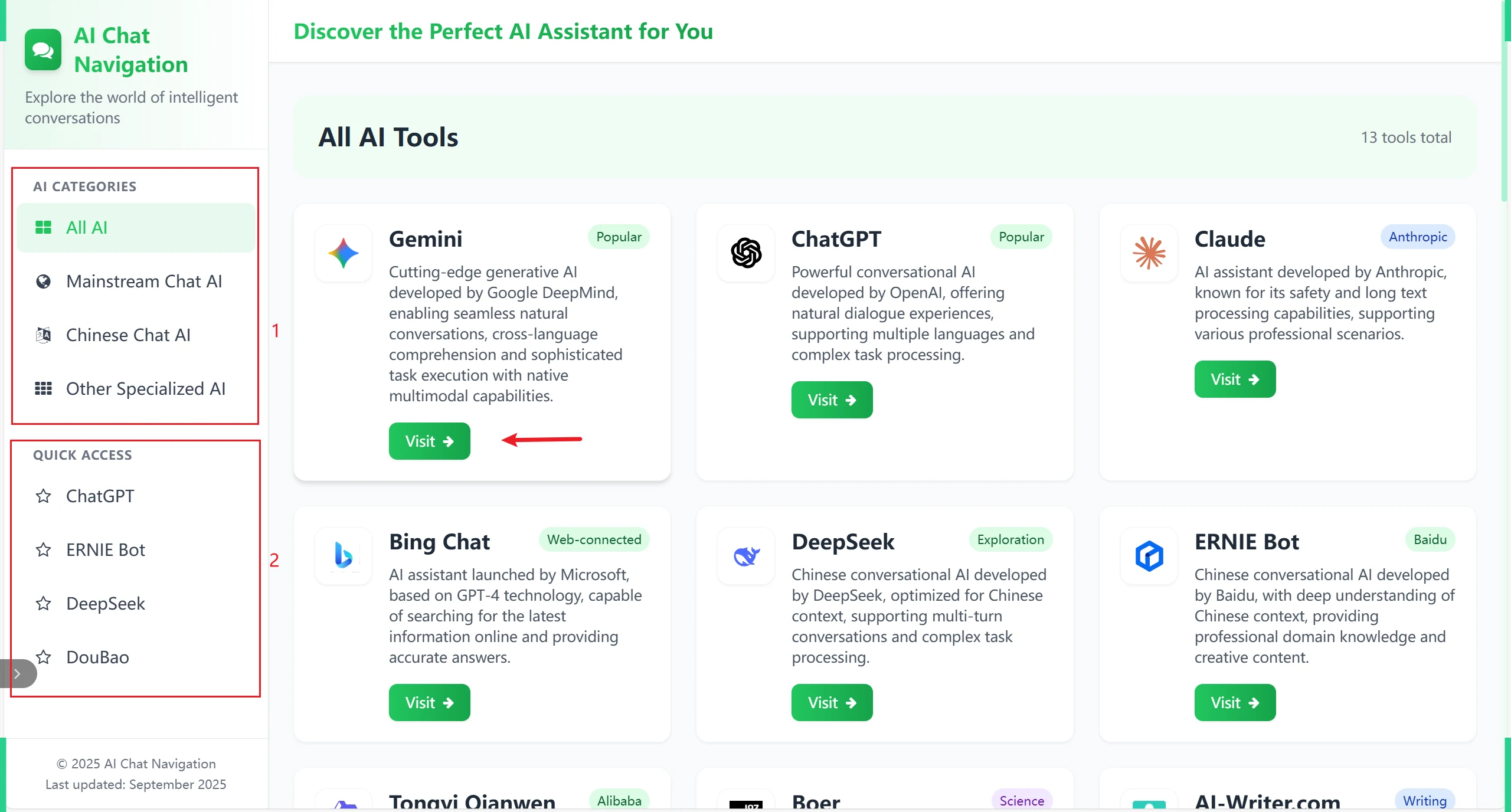The height and width of the screenshot is (812, 1511).
Task: Open the DeepSeek quick access link
Action: [105, 603]
